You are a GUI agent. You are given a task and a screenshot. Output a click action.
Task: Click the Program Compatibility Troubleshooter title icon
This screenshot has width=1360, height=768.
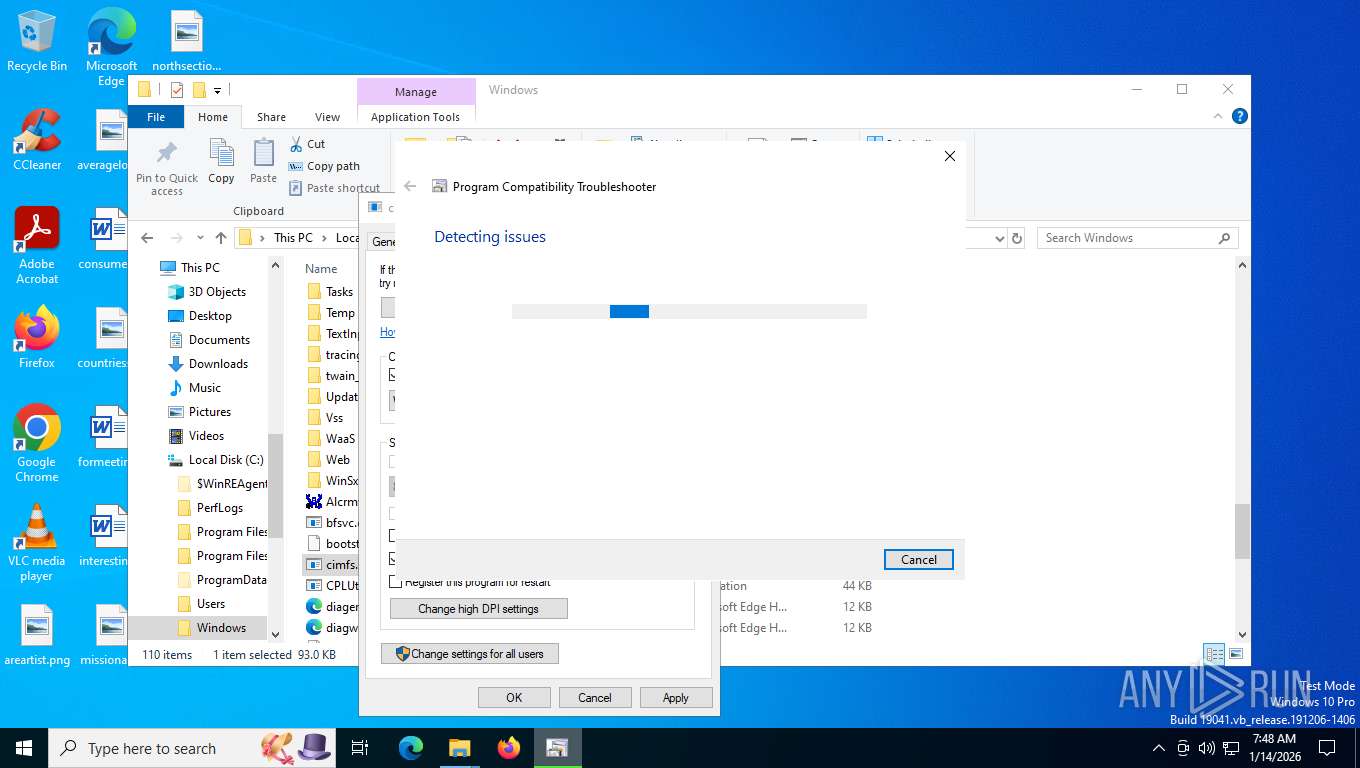click(439, 186)
